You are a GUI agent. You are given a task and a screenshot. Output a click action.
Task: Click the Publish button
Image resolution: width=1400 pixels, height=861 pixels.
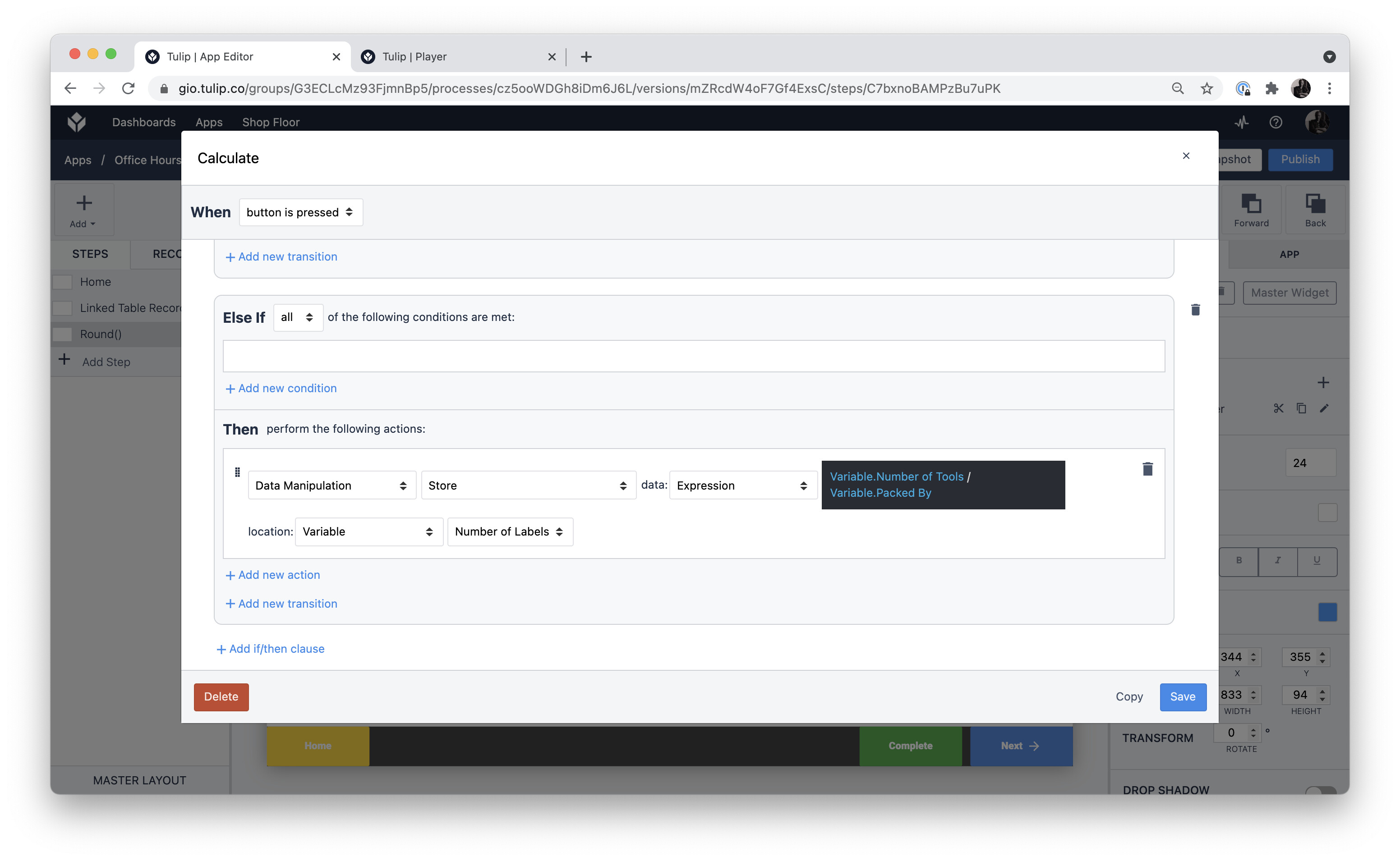pos(1300,160)
